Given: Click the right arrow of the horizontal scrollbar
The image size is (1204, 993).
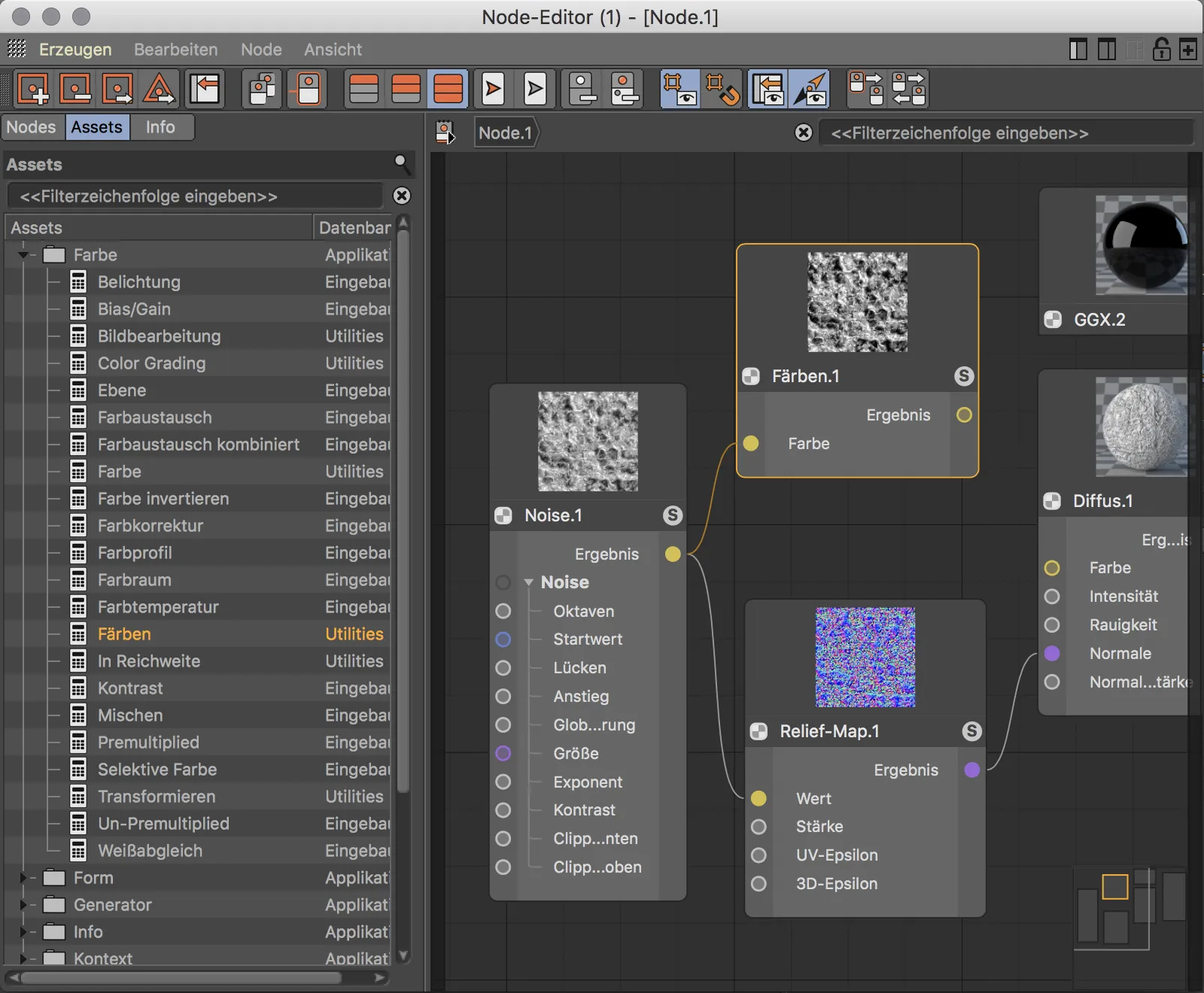Looking at the screenshot, I should coord(381,978).
